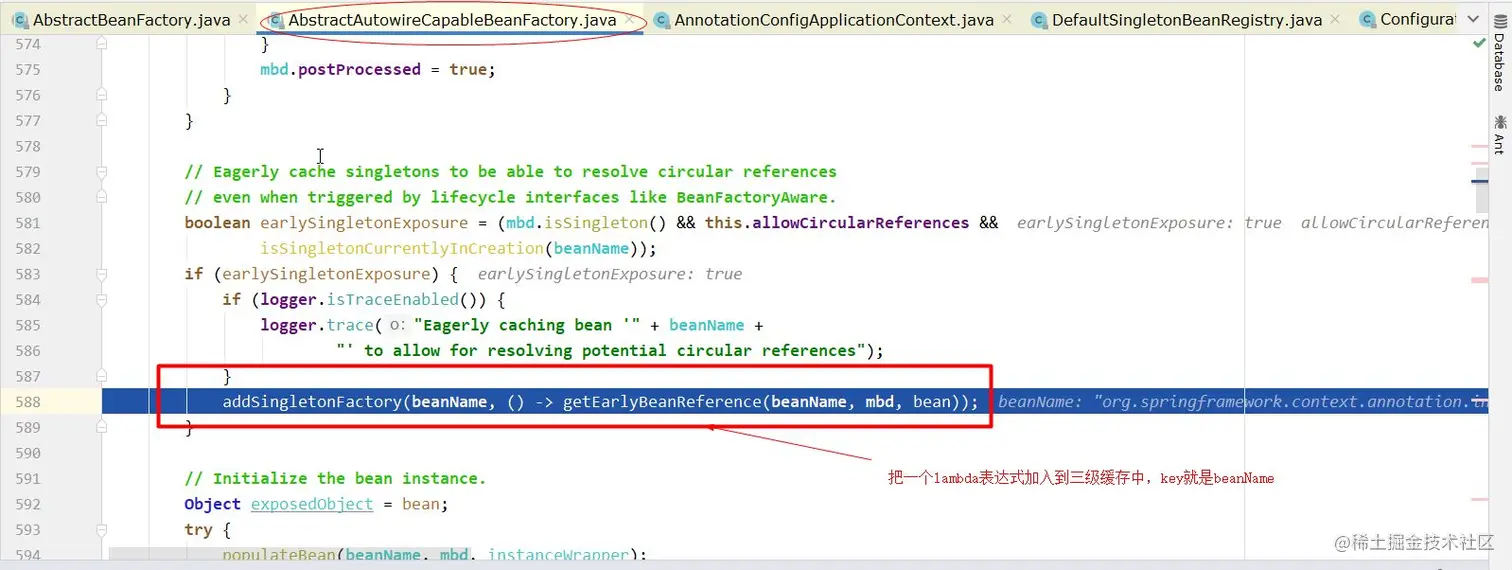The height and width of the screenshot is (570, 1512).
Task: Click class icon on AbstractBeanFactory.java tab
Action: [20, 20]
